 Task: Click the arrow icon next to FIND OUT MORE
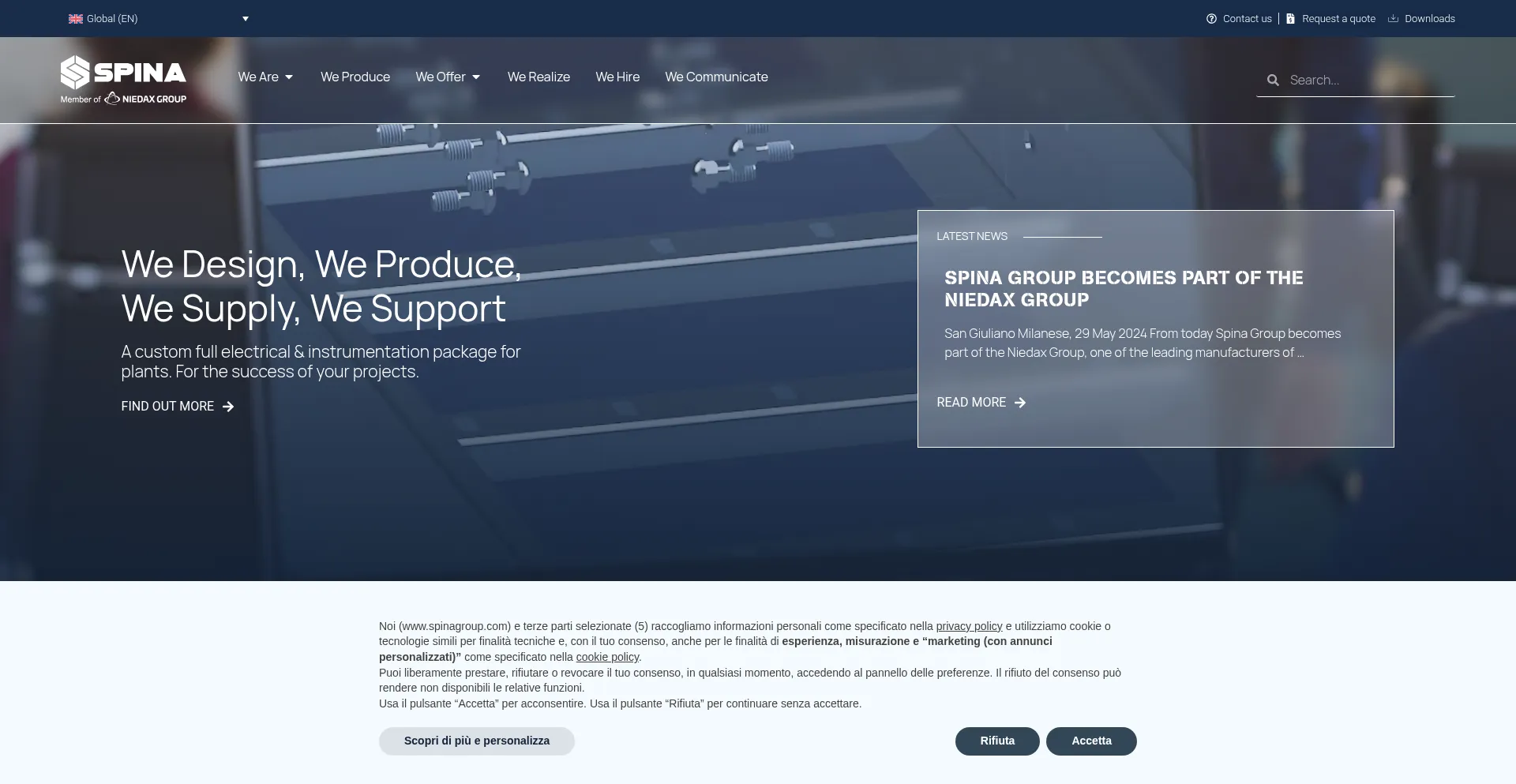(x=228, y=407)
